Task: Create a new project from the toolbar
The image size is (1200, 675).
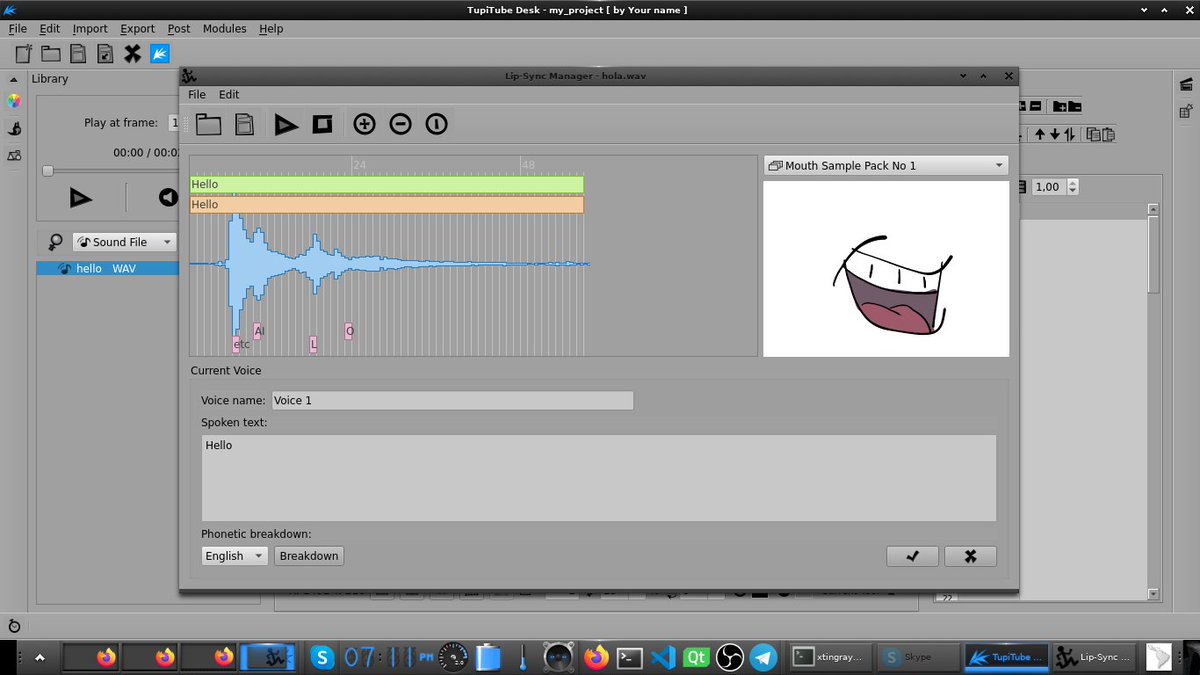Action: pos(22,53)
